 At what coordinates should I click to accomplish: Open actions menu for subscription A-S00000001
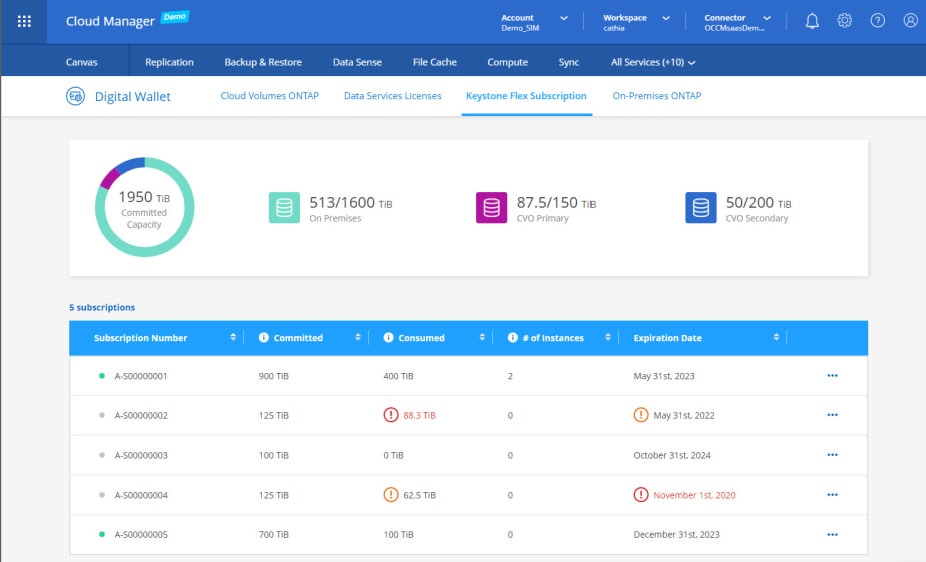pyautogui.click(x=832, y=376)
